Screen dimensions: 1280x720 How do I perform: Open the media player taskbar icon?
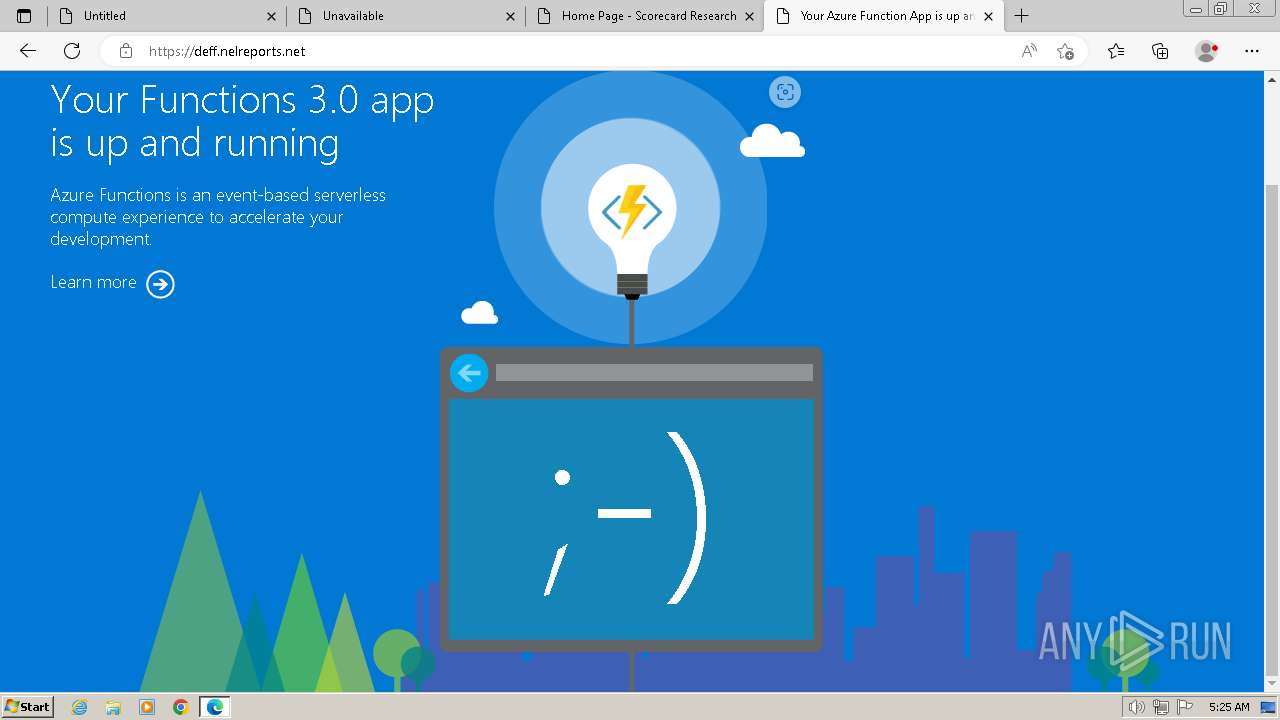pos(147,707)
